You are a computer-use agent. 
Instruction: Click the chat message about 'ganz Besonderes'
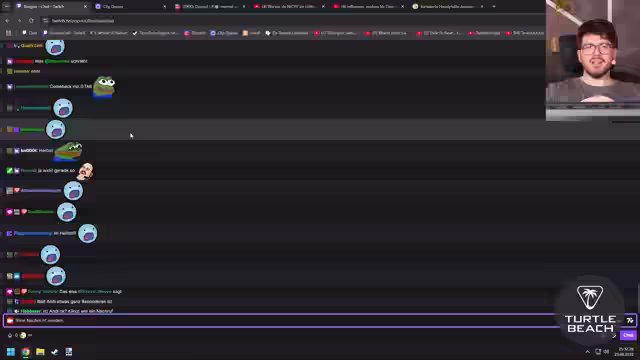74,302
